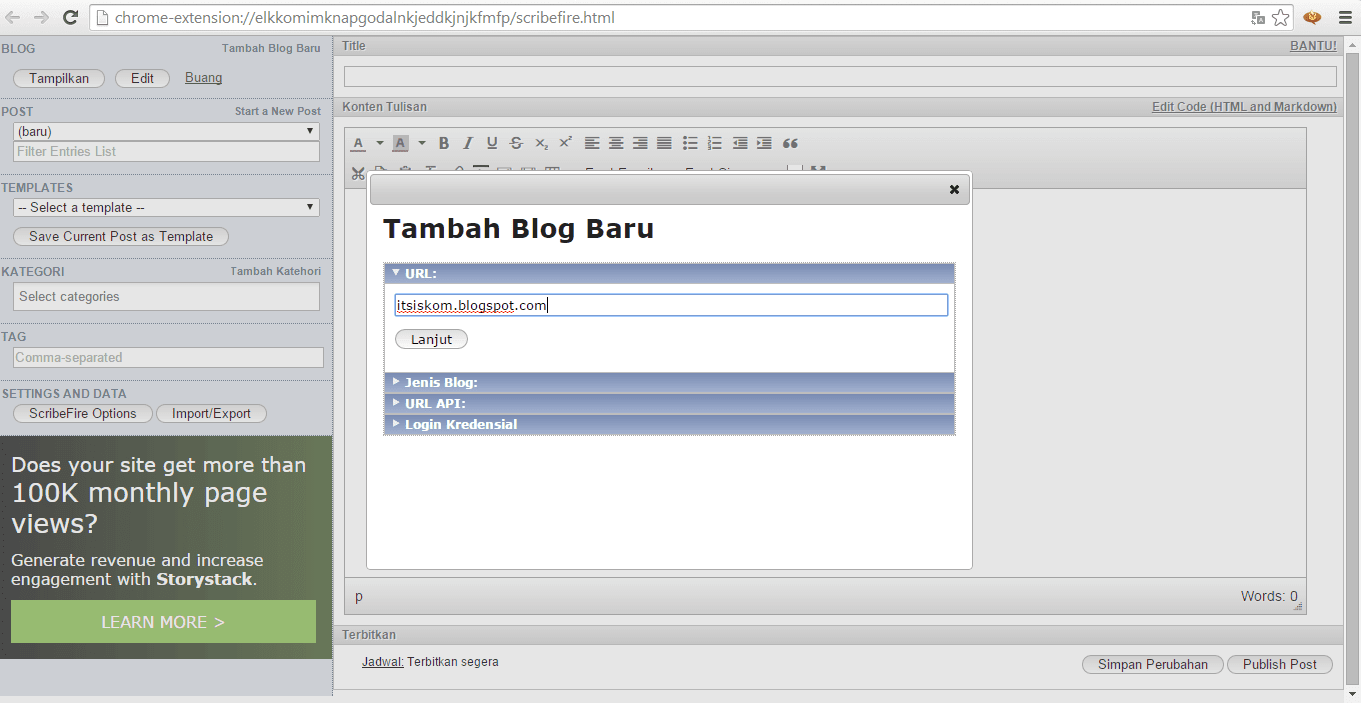Collapse the URL: section header
Image resolution: width=1361 pixels, height=703 pixels.
tap(669, 273)
